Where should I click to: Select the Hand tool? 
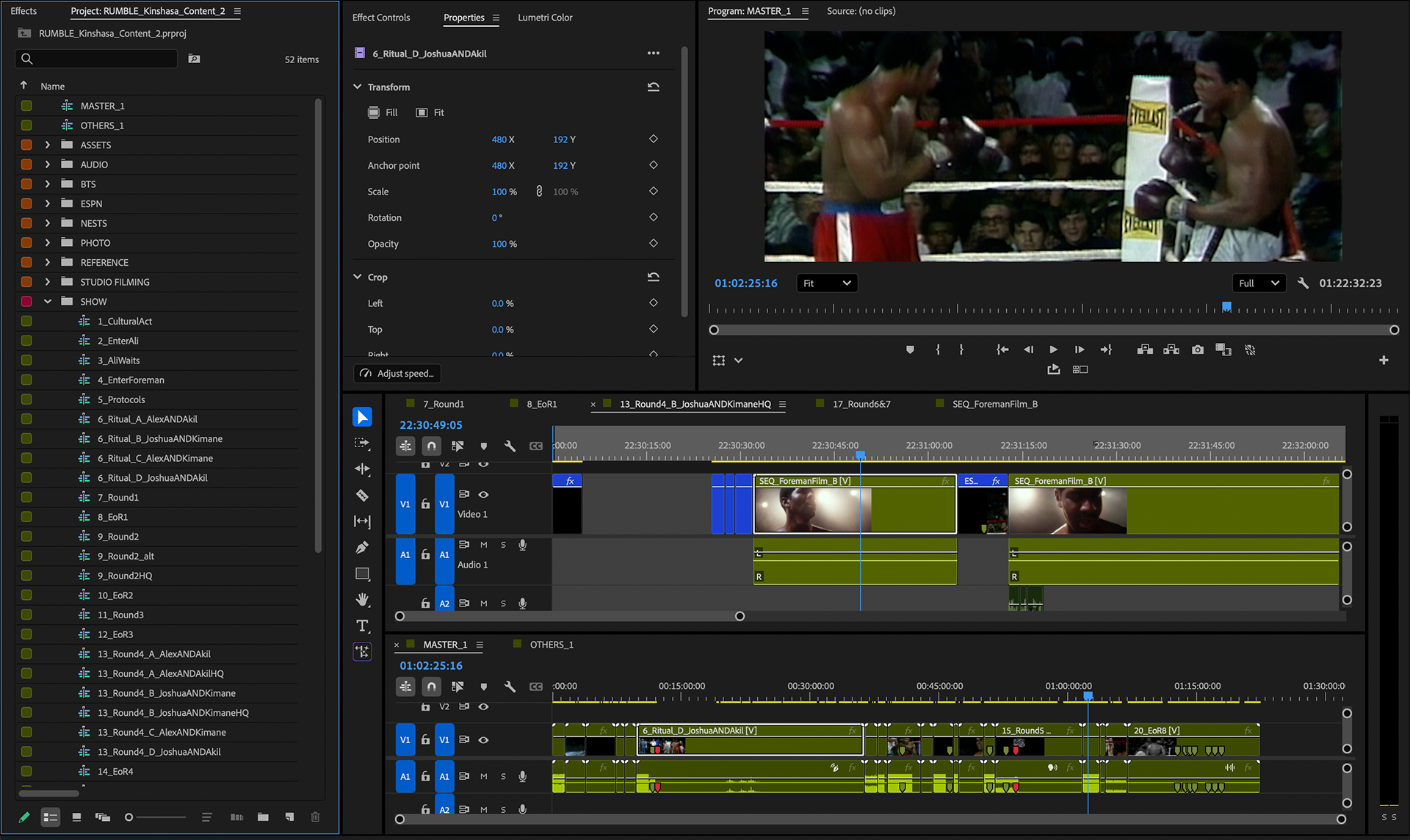(x=362, y=600)
